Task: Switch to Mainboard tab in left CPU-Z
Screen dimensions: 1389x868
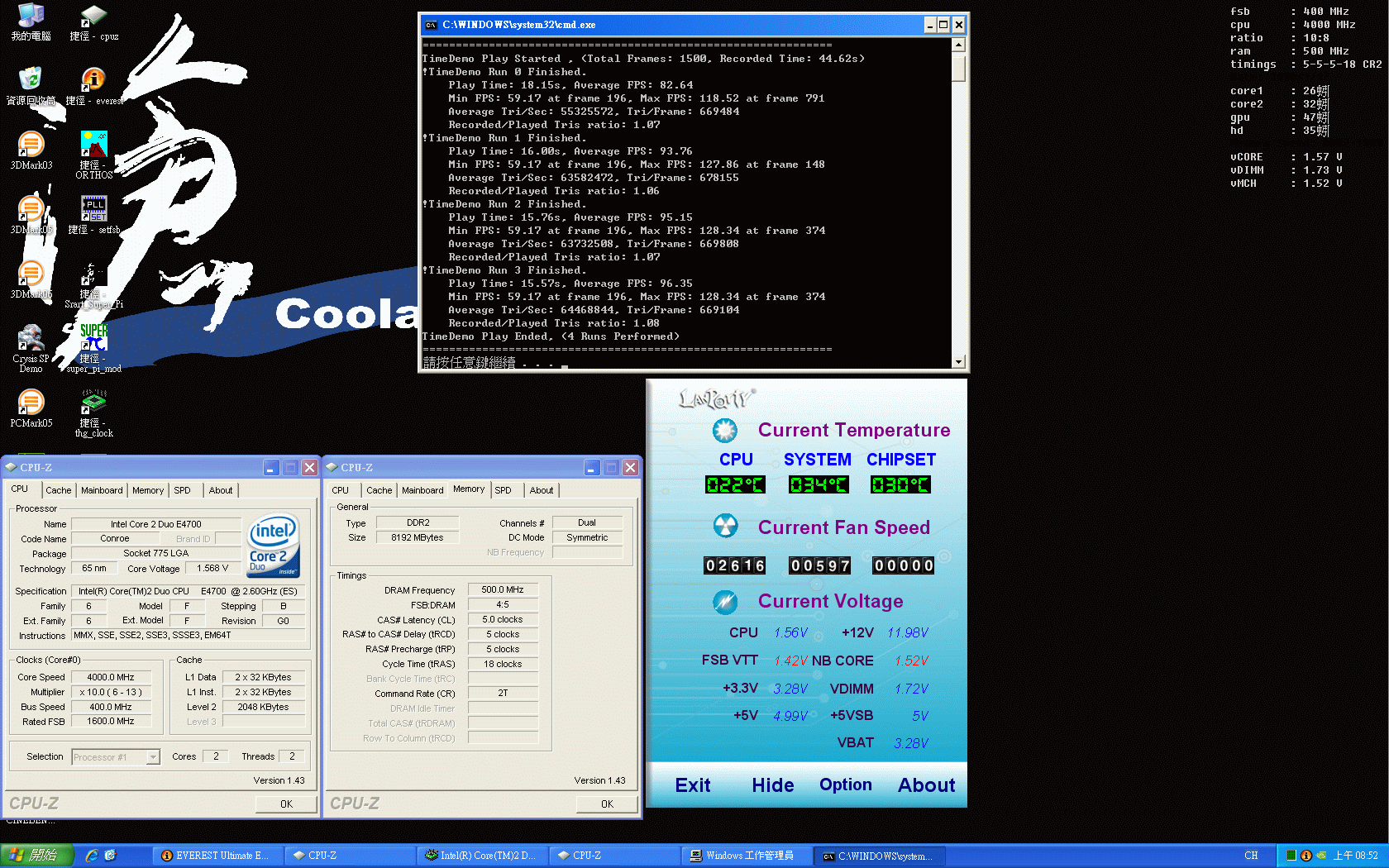Action: [x=102, y=490]
